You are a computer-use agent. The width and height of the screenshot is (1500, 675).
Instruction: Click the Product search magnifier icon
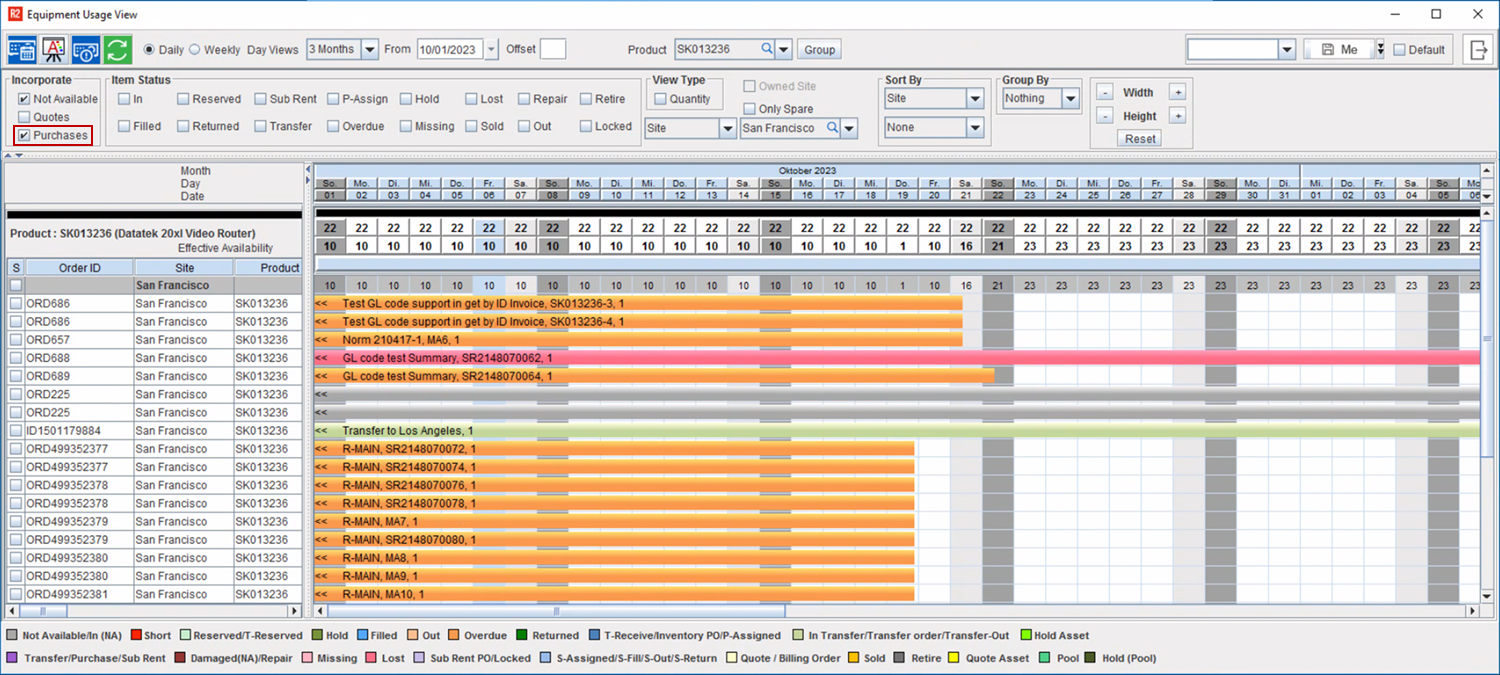(x=767, y=49)
